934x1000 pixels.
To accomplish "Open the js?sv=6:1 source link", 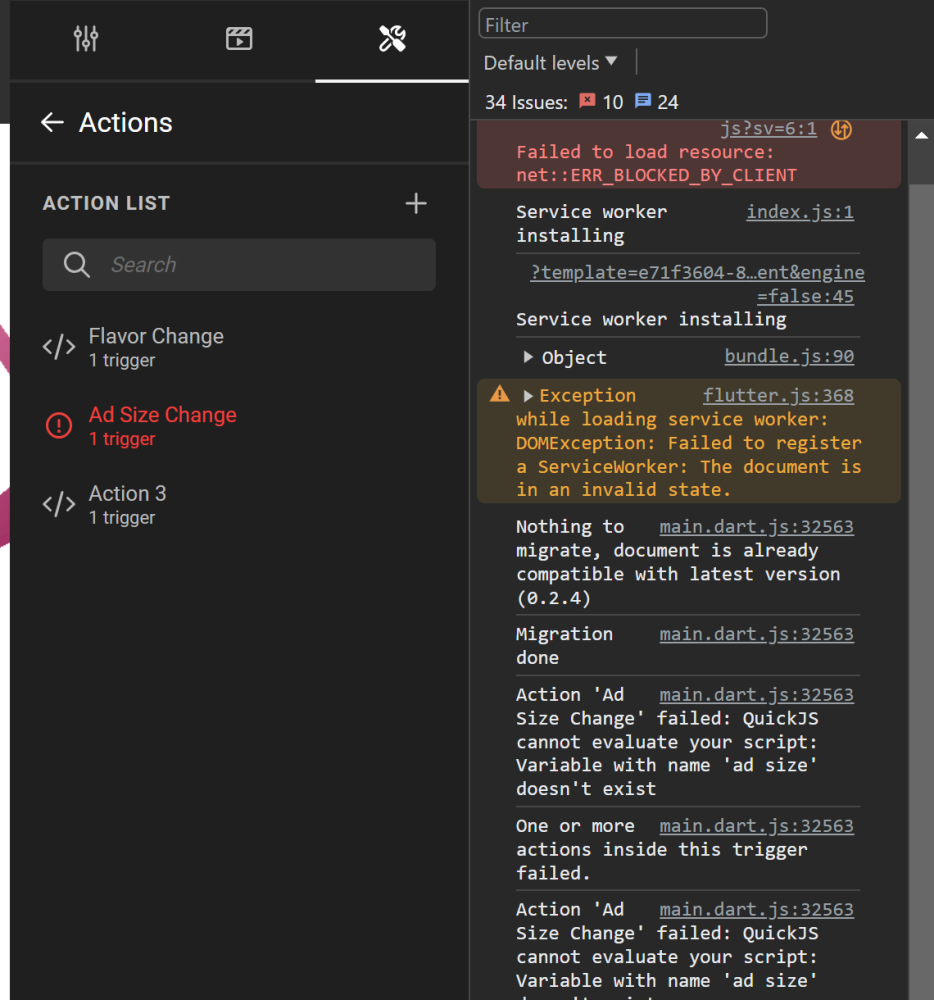I will tap(768, 128).
